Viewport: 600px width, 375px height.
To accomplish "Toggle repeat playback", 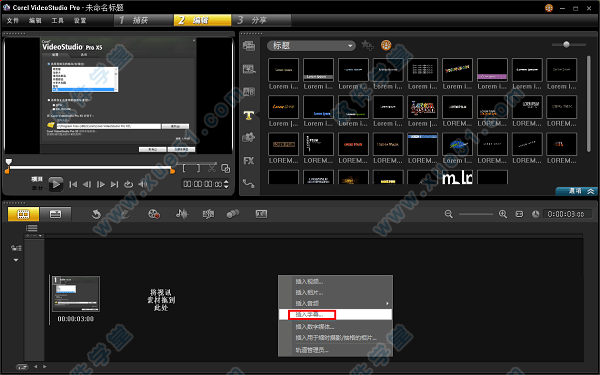I will pyautogui.click(x=129, y=184).
